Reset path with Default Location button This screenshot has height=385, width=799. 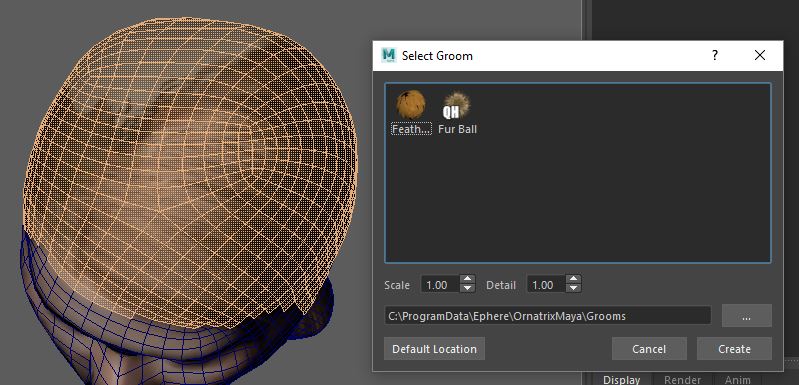tap(434, 349)
